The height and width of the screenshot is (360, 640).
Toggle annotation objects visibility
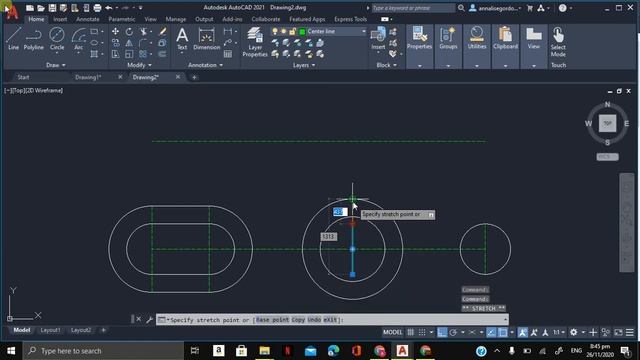(x=522, y=333)
